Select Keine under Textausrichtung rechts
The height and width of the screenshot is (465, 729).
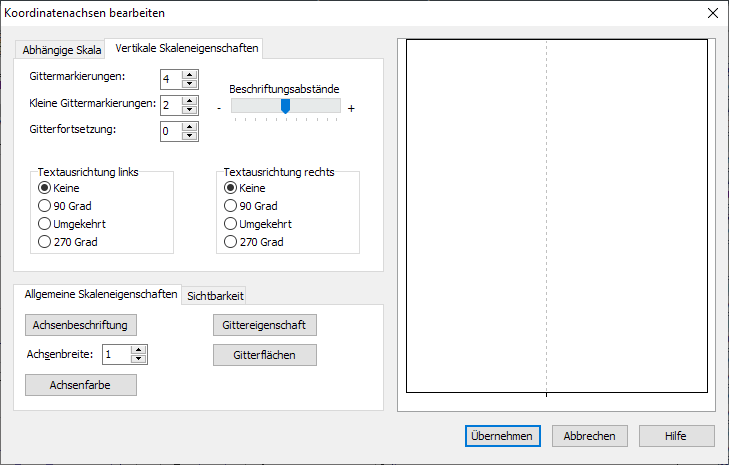click(230, 188)
